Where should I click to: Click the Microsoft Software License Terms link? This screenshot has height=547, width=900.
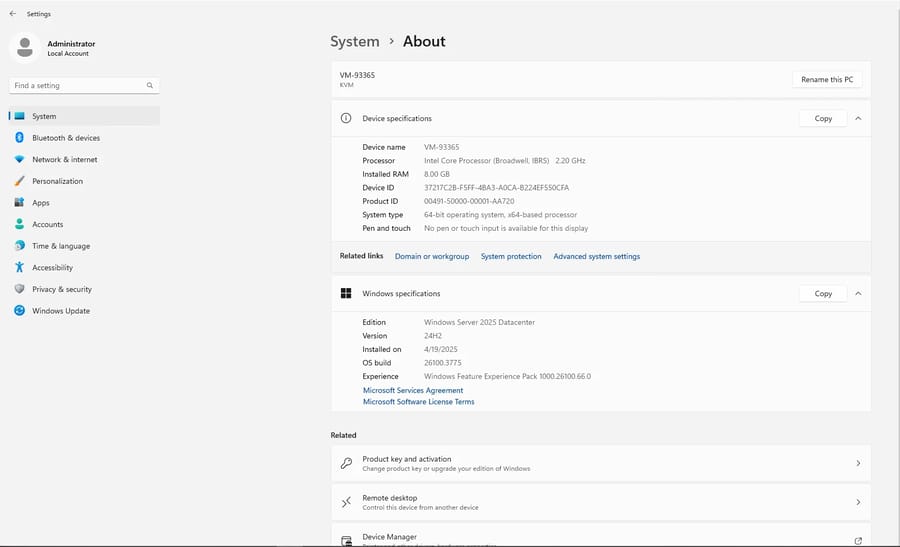pyautogui.click(x=418, y=402)
